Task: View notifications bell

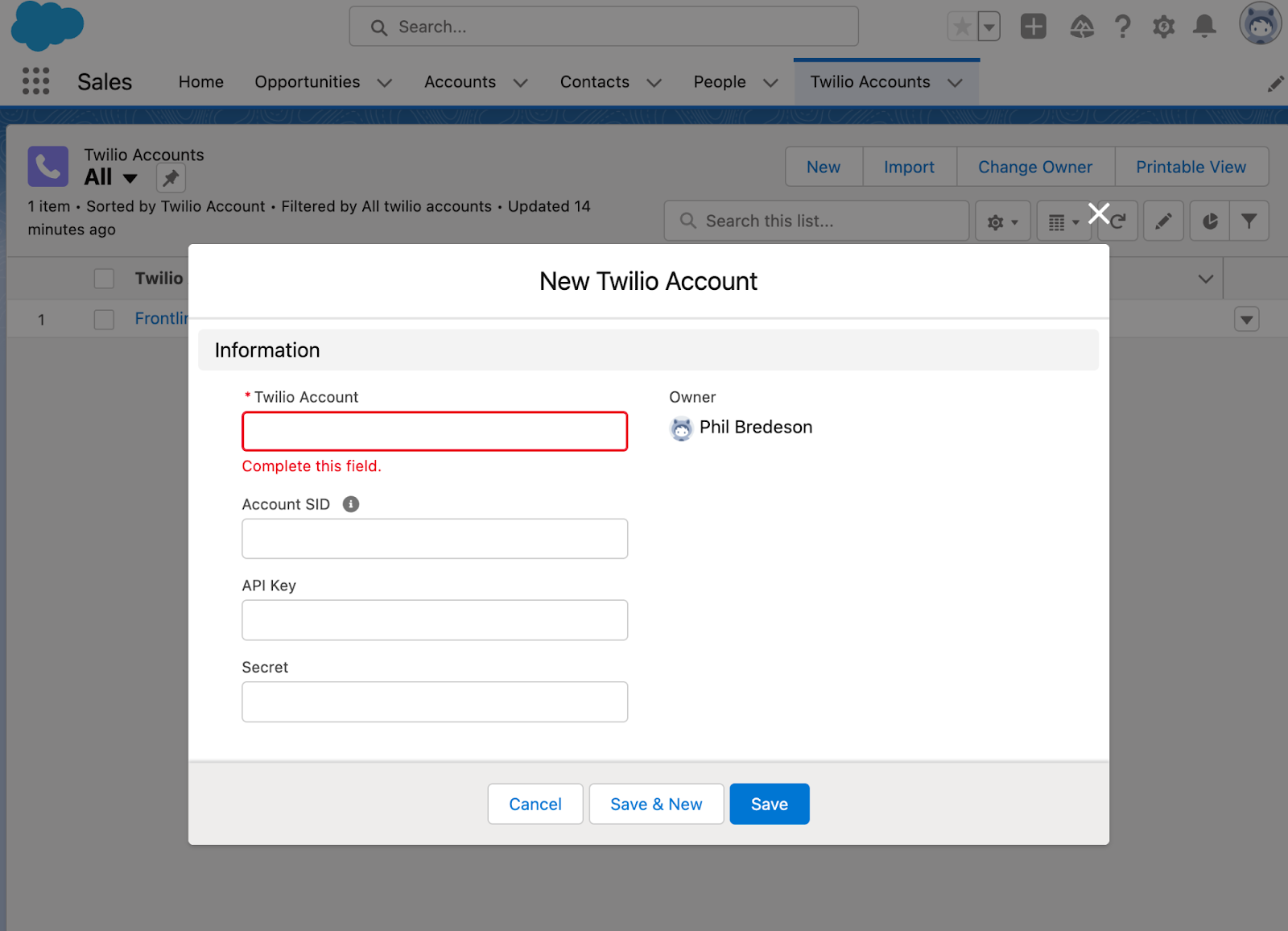Action: coord(1204,27)
